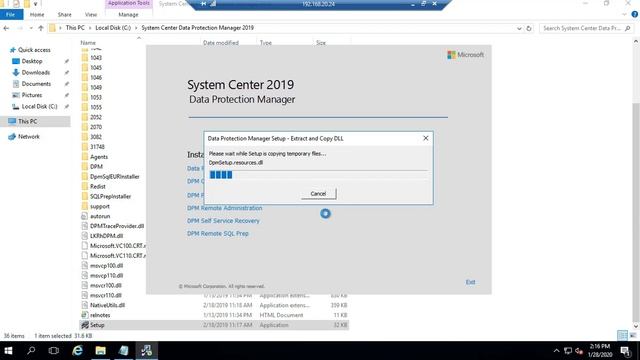Image resolution: width=640 pixels, height=360 pixels.
Task: Open Quick access in navigation pane
Action: (34, 50)
